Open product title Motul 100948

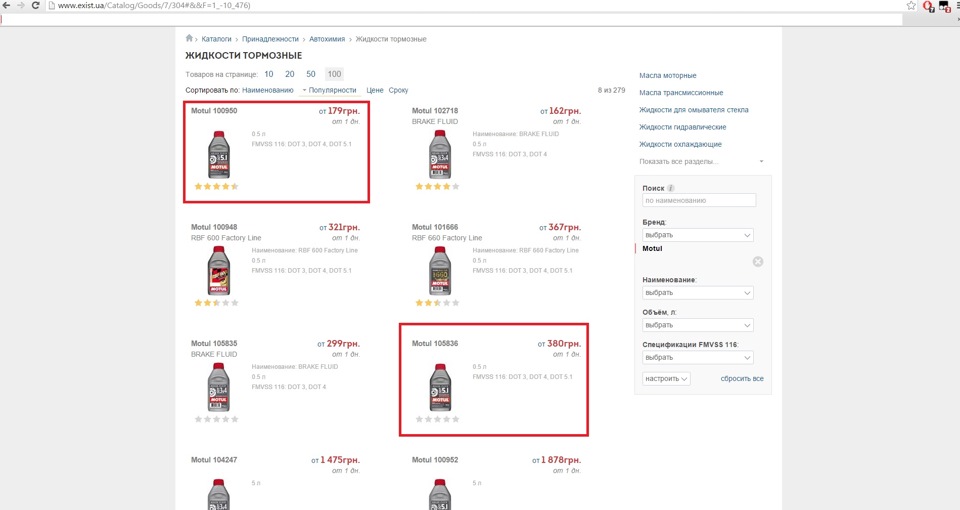click(214, 227)
